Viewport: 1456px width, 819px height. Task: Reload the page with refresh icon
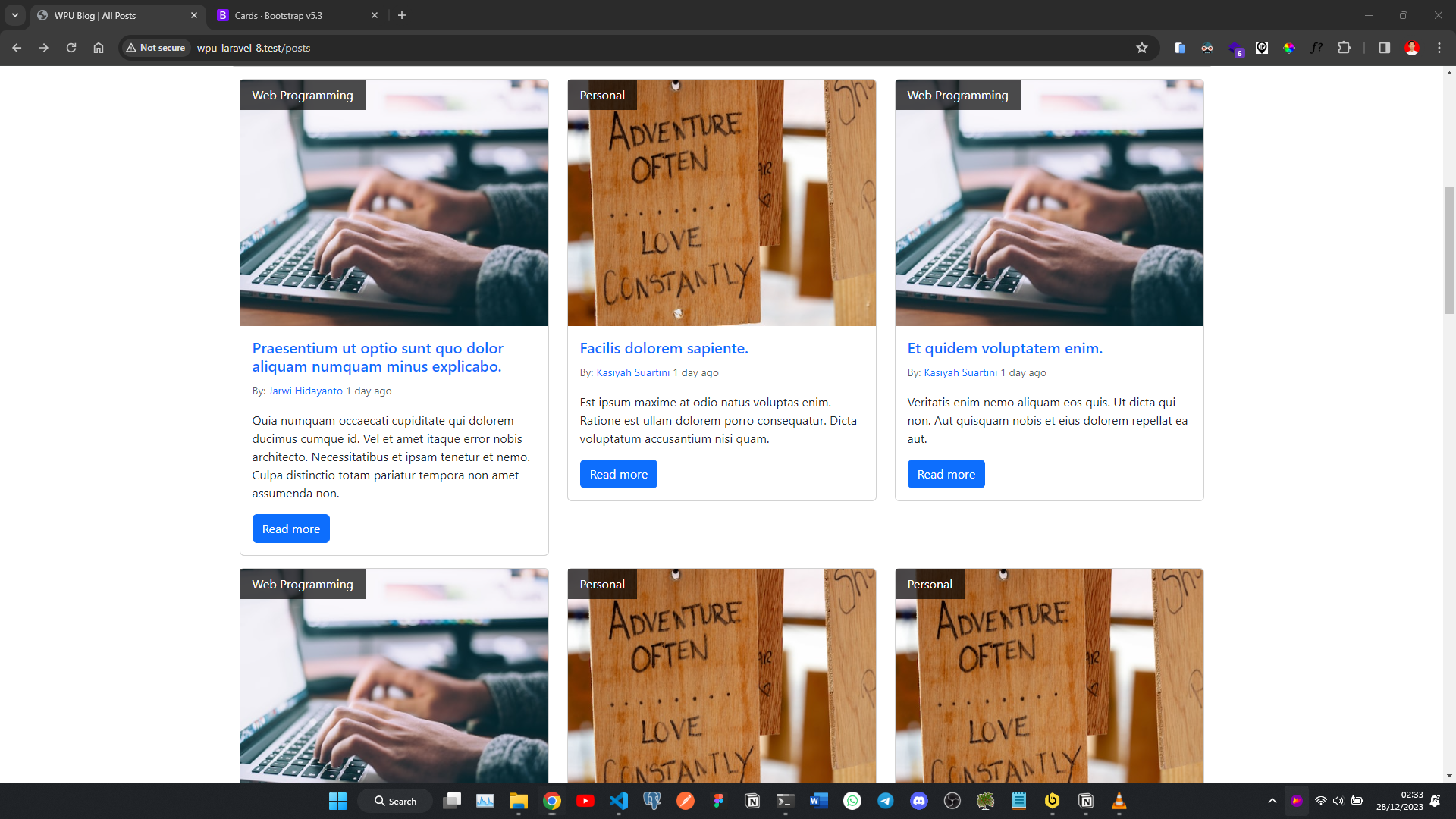pyautogui.click(x=71, y=48)
